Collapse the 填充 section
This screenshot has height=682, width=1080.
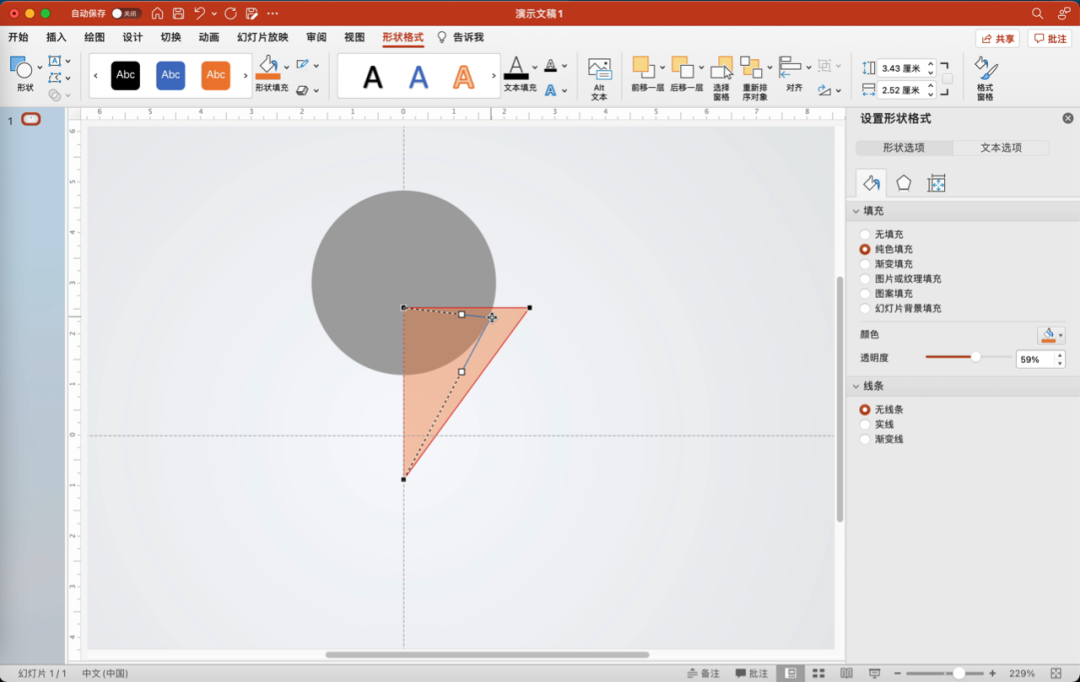(x=856, y=211)
